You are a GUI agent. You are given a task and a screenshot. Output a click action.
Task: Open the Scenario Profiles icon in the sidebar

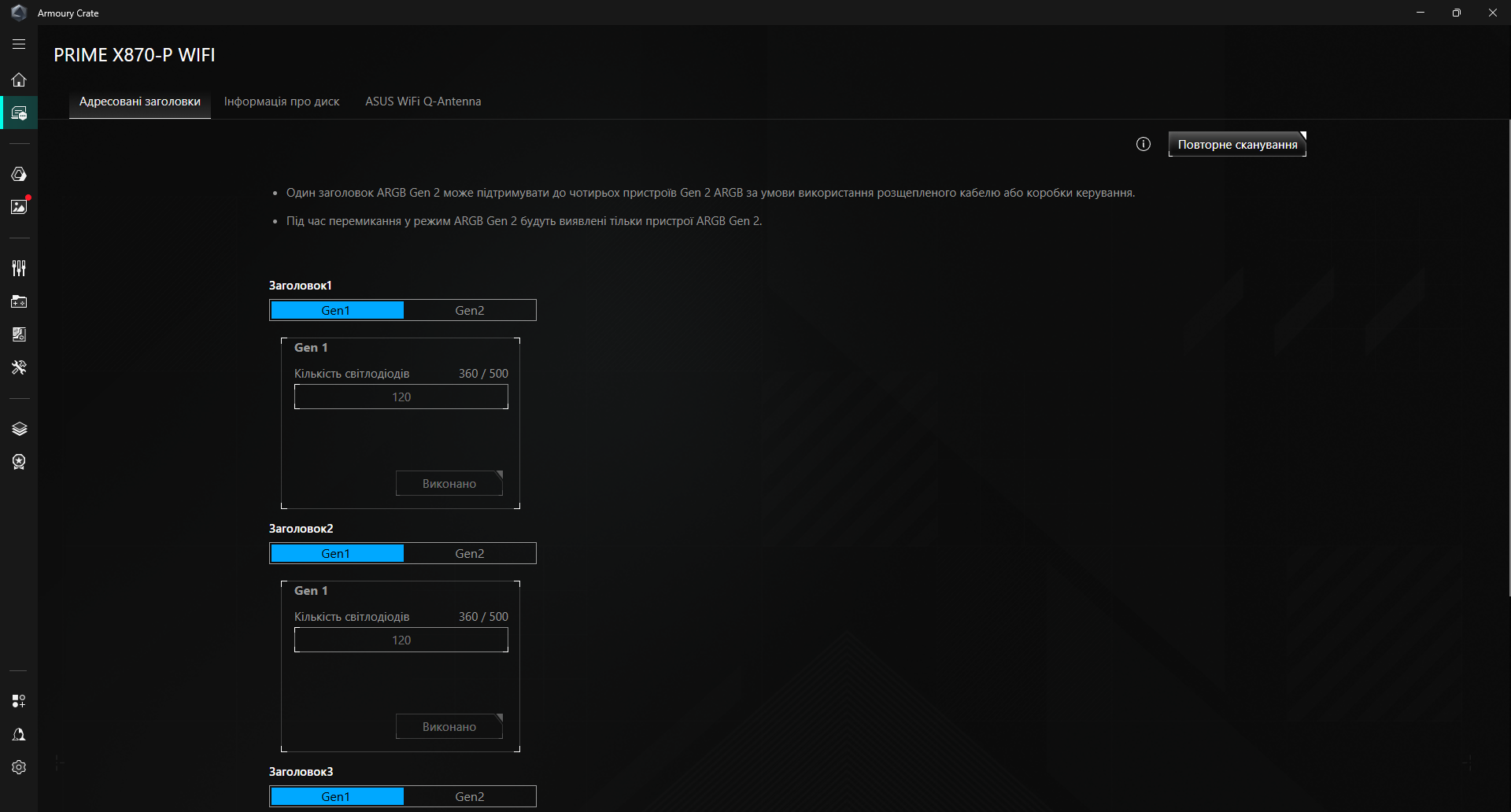click(19, 334)
